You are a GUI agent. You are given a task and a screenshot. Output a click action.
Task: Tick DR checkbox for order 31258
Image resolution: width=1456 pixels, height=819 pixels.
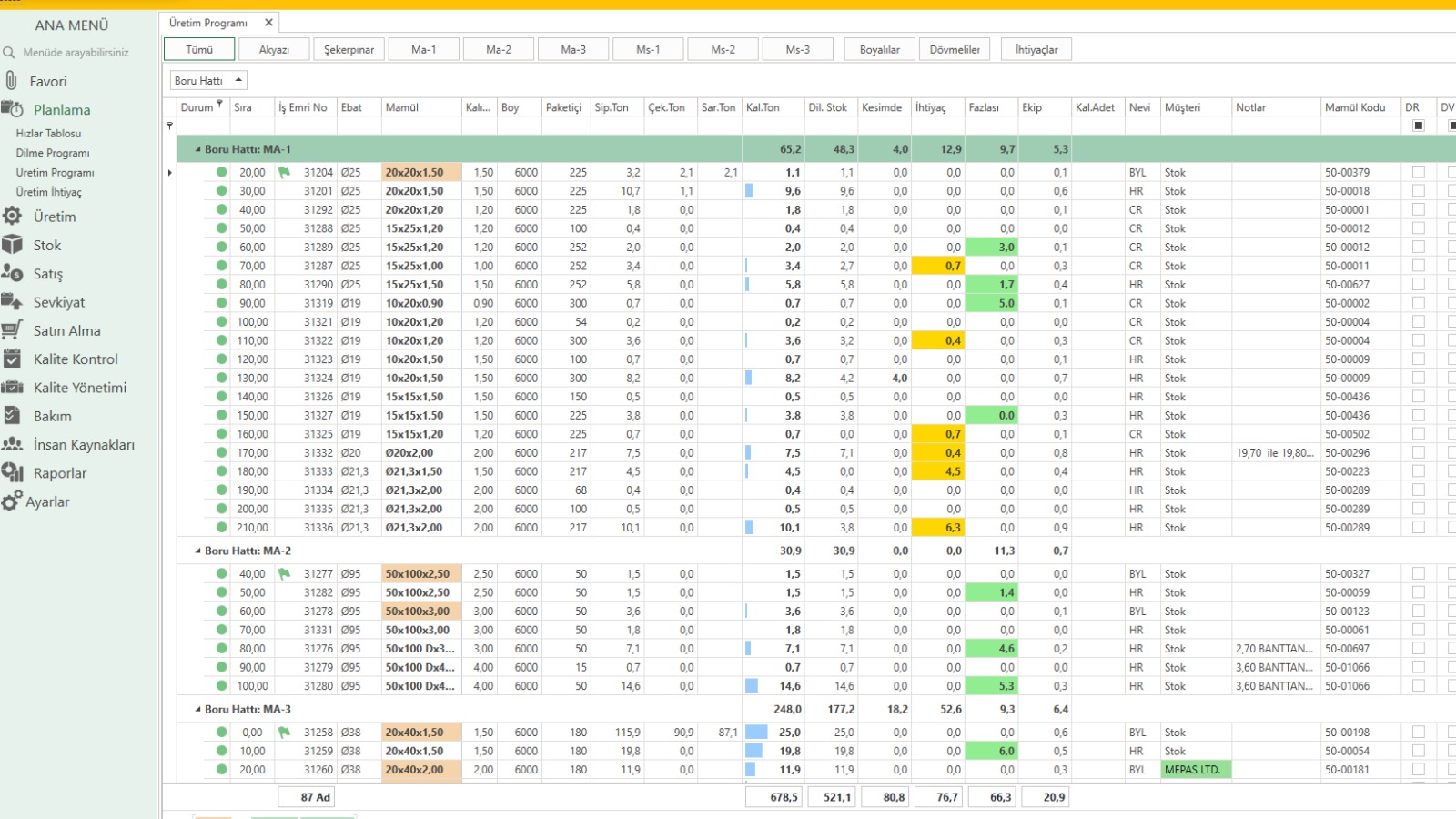click(1418, 733)
